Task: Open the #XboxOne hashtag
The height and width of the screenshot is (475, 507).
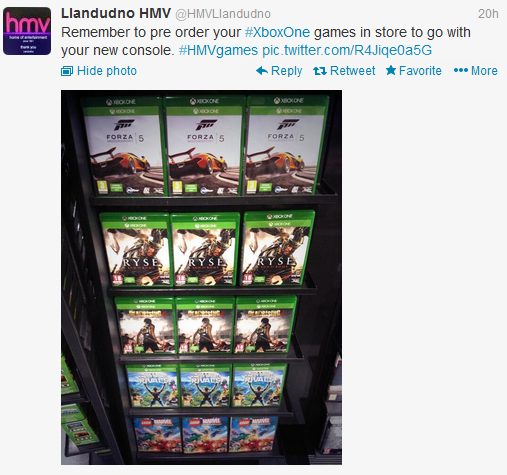Action: pos(277,32)
